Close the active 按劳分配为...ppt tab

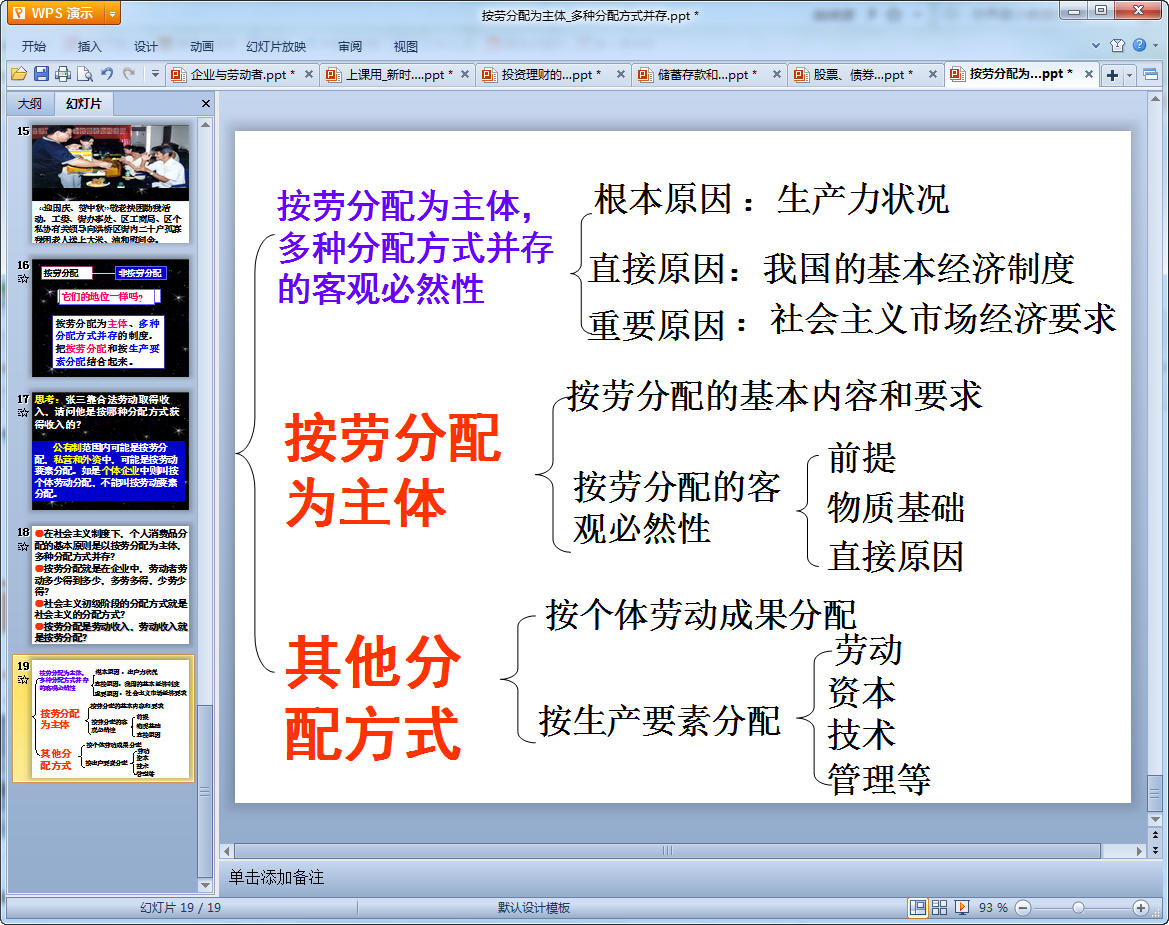(1088, 75)
